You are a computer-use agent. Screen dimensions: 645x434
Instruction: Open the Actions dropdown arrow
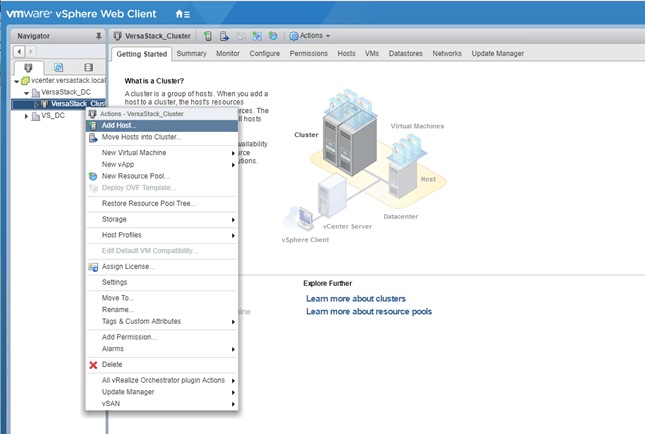(x=328, y=36)
